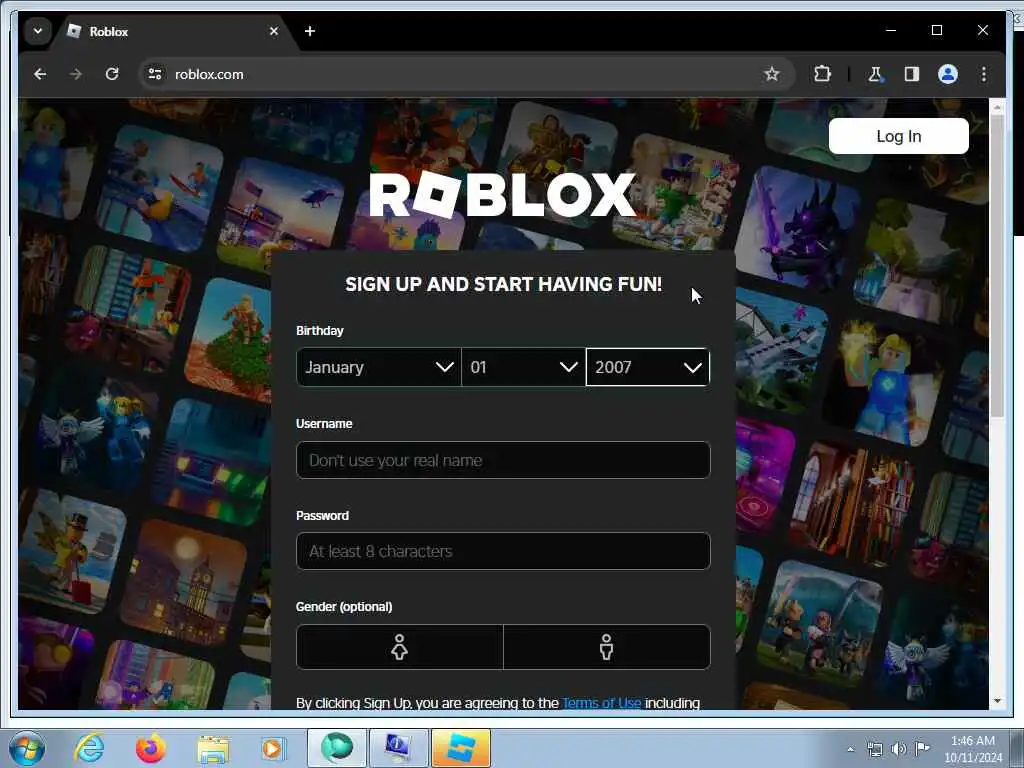Image resolution: width=1024 pixels, height=768 pixels.
Task: View site information icon in address bar
Action: 155,74
